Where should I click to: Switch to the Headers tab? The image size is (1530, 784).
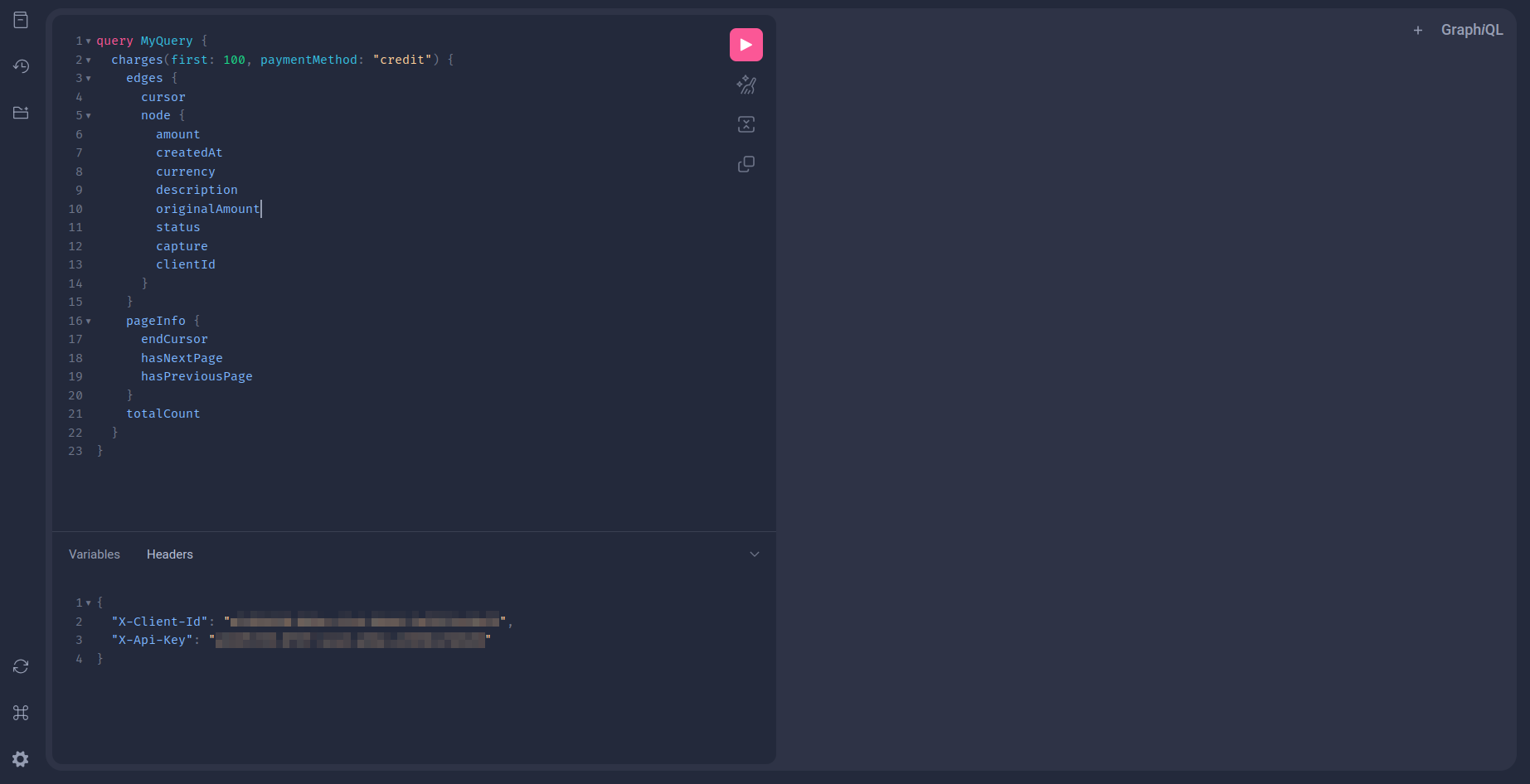170,554
